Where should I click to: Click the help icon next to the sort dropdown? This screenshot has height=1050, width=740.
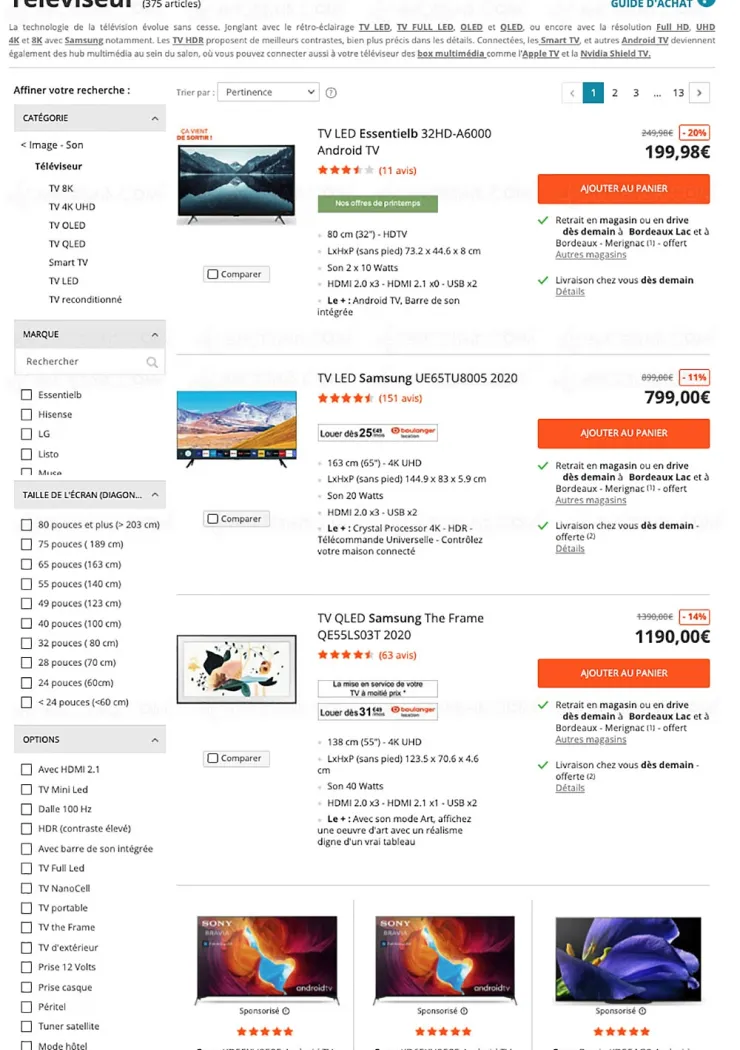(331, 92)
